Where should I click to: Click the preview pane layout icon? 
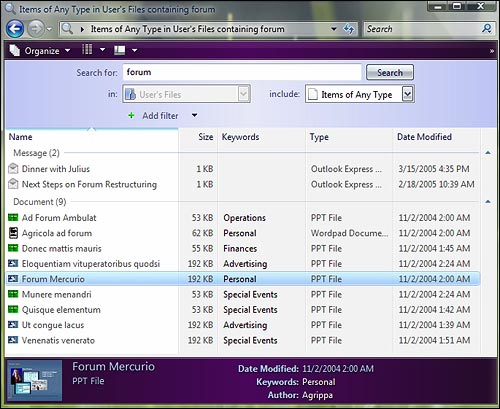click(120, 50)
